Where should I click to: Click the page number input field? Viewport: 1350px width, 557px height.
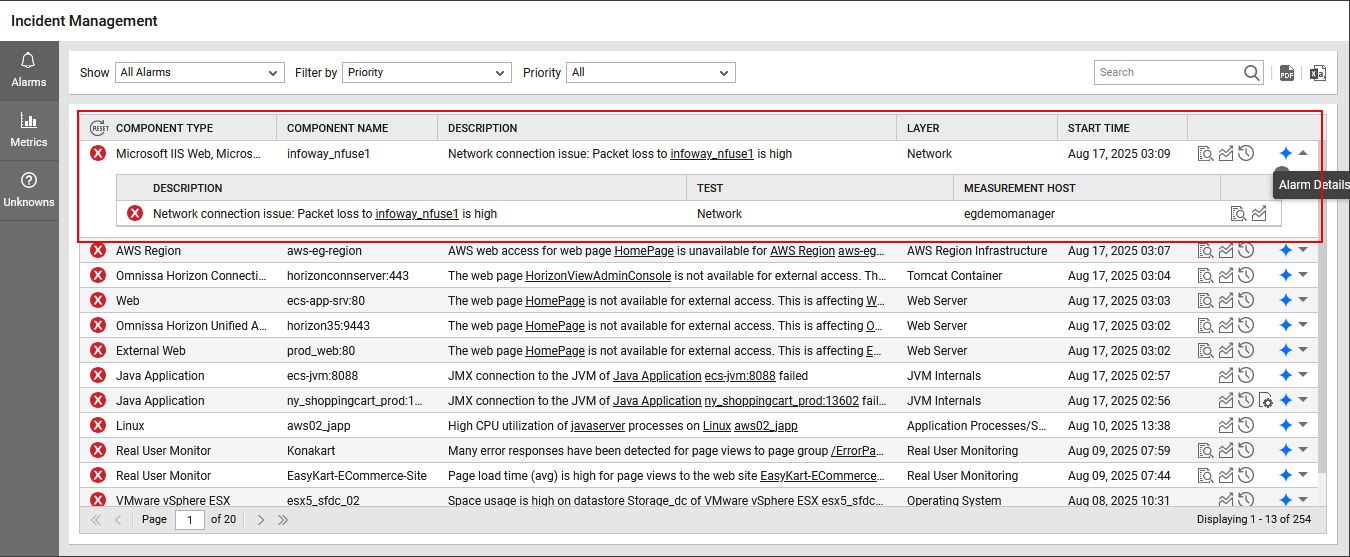(x=190, y=520)
